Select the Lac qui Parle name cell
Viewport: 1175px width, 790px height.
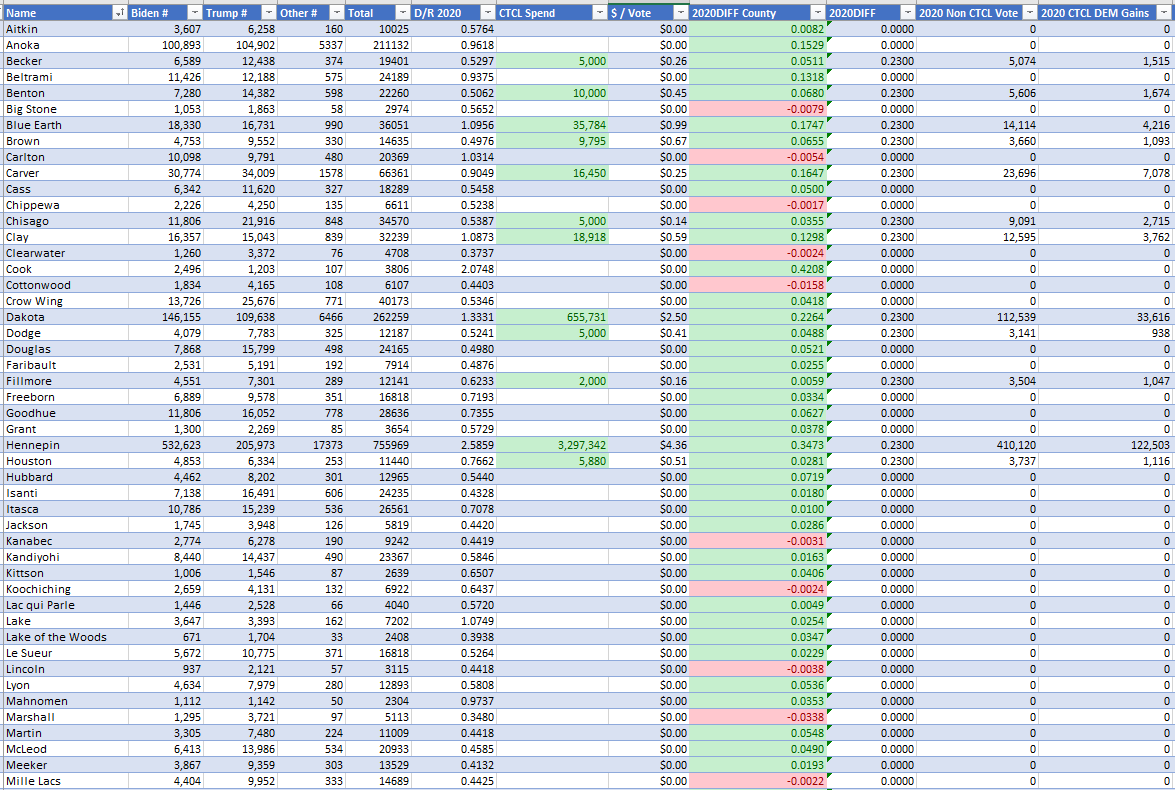click(x=64, y=605)
